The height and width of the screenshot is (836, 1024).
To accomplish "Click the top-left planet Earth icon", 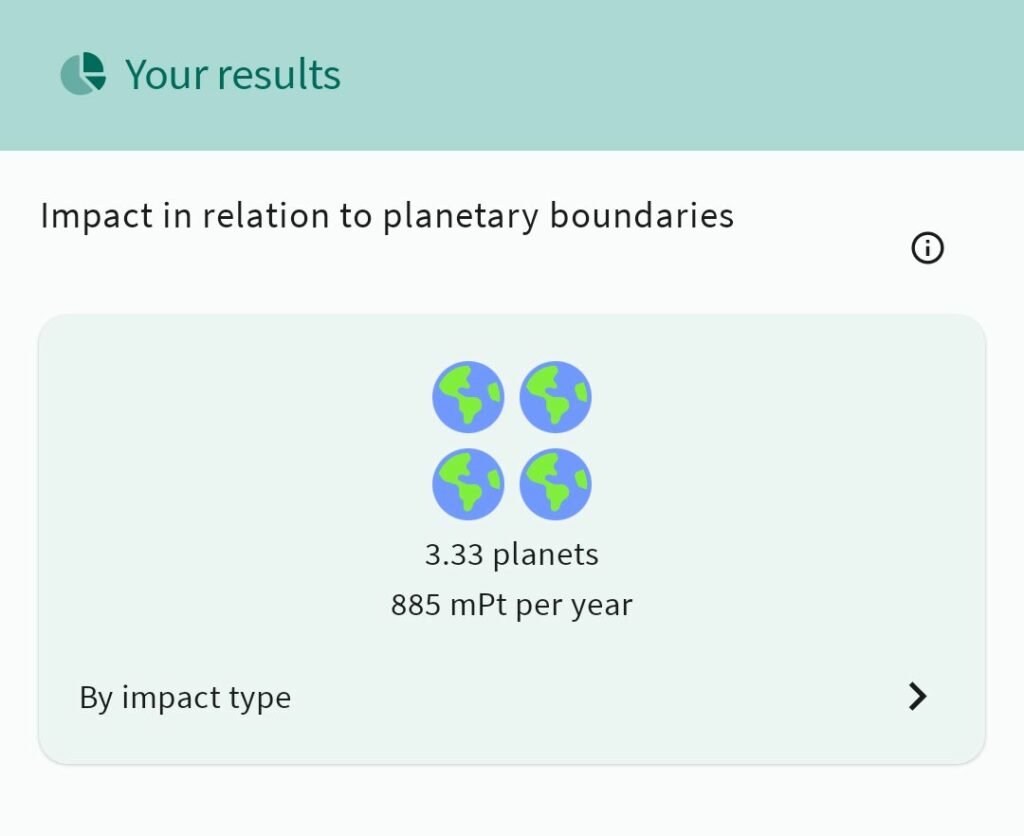I will 468,397.
